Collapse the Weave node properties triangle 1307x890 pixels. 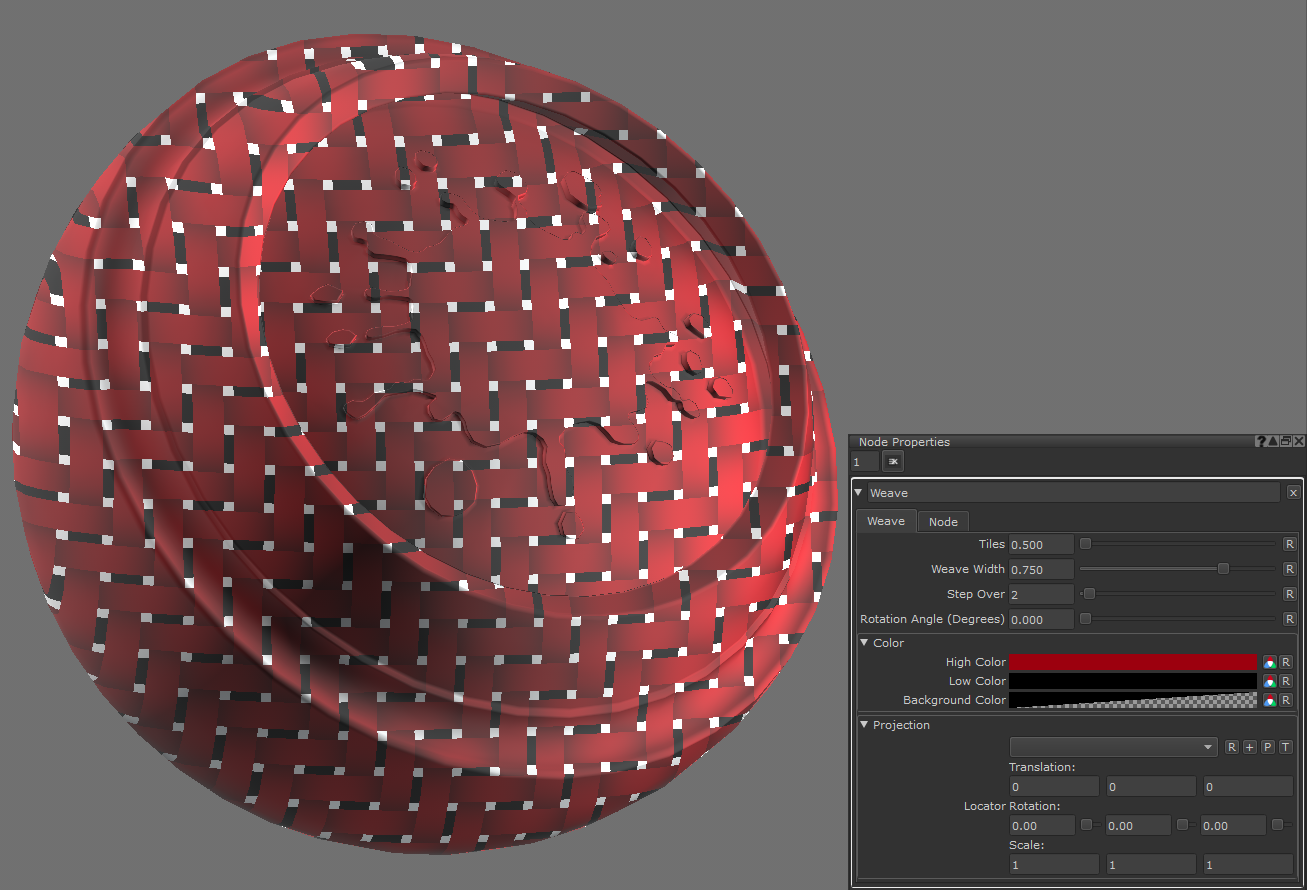(859, 492)
